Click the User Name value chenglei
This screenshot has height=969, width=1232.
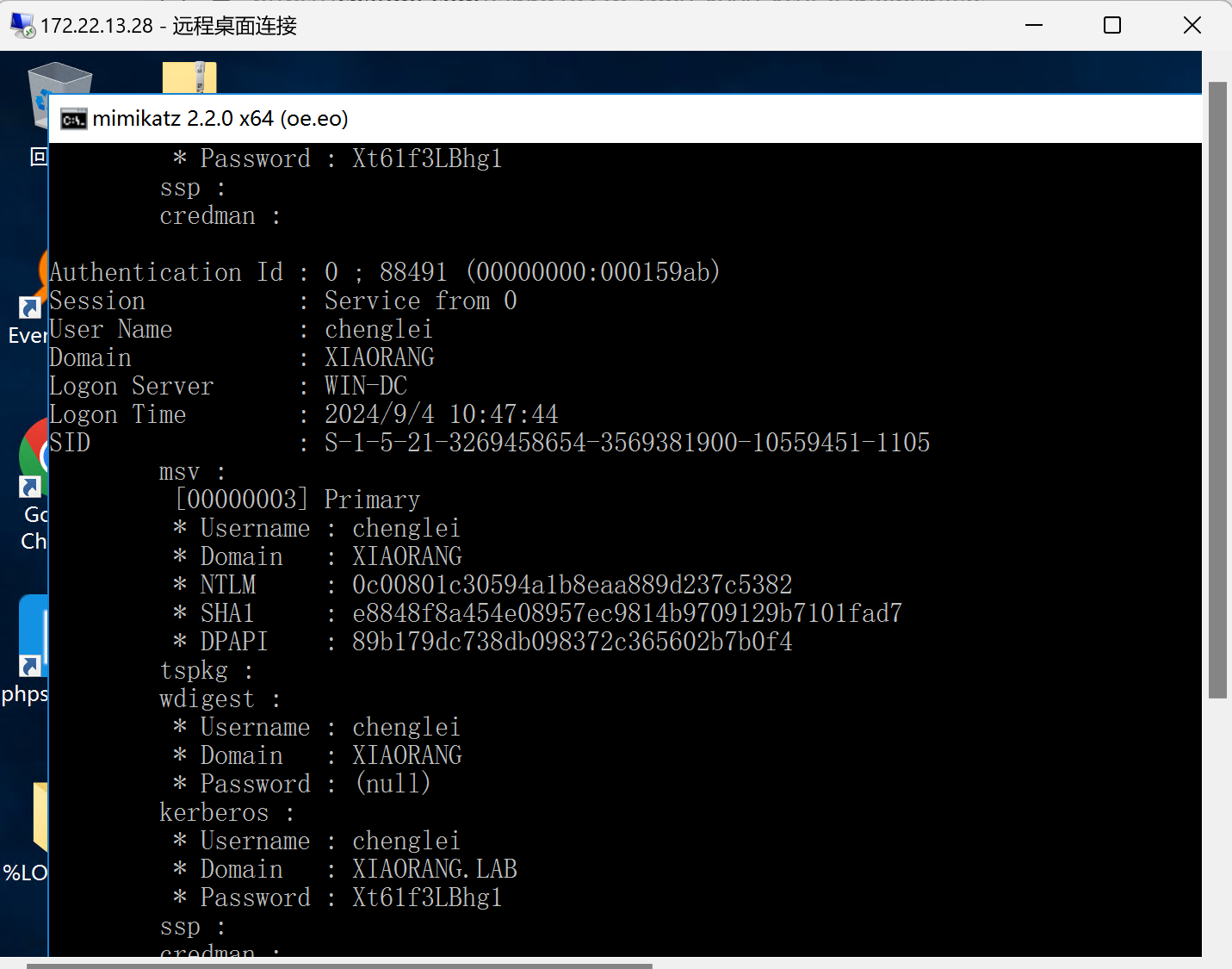pos(379,329)
